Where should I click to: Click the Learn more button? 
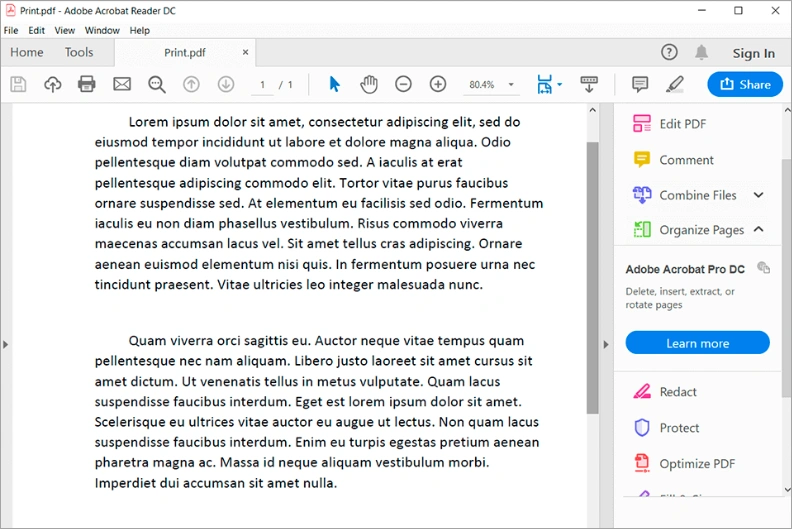(x=697, y=344)
